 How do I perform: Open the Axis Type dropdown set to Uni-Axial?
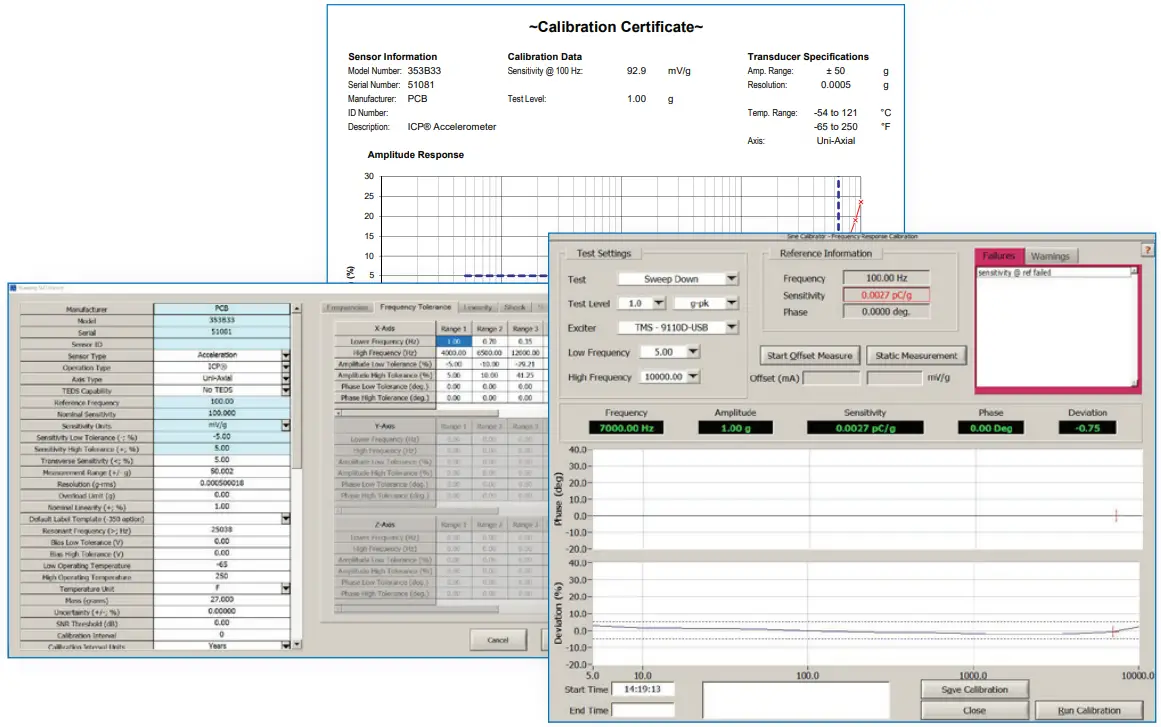point(285,378)
